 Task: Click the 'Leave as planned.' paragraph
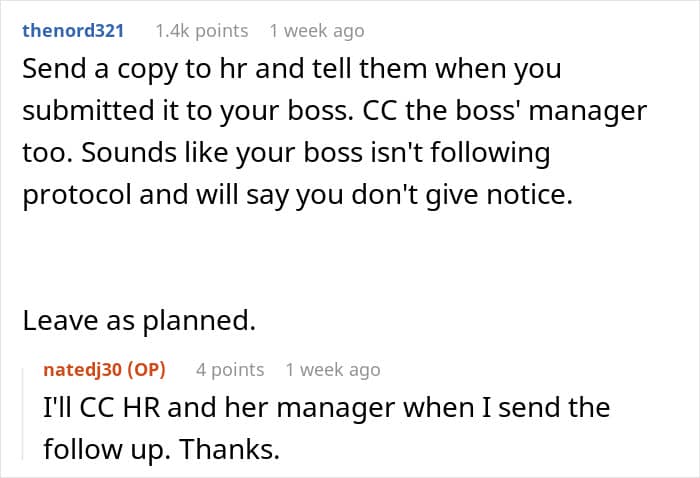pyautogui.click(x=139, y=321)
